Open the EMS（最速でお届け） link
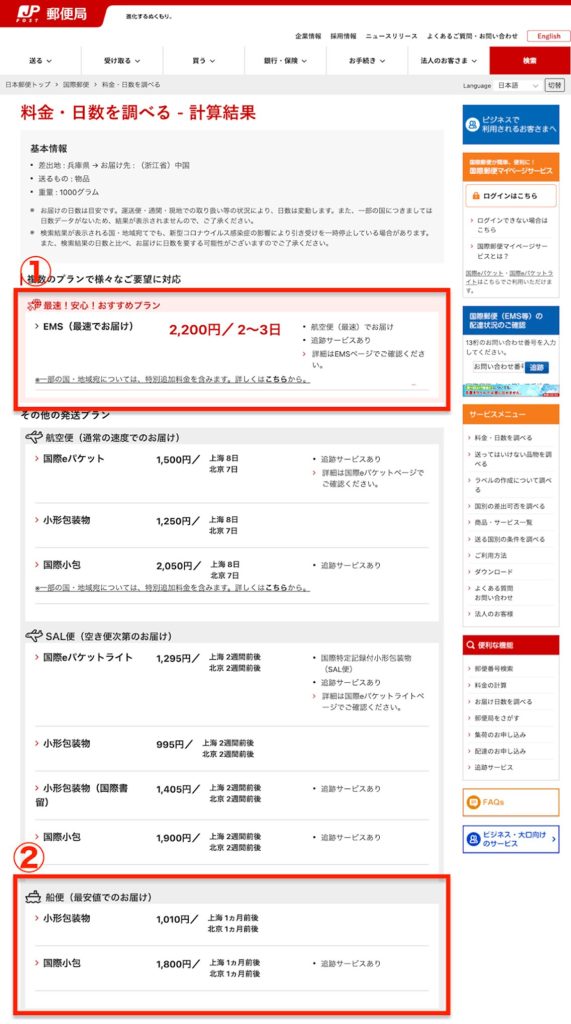 click(88, 326)
